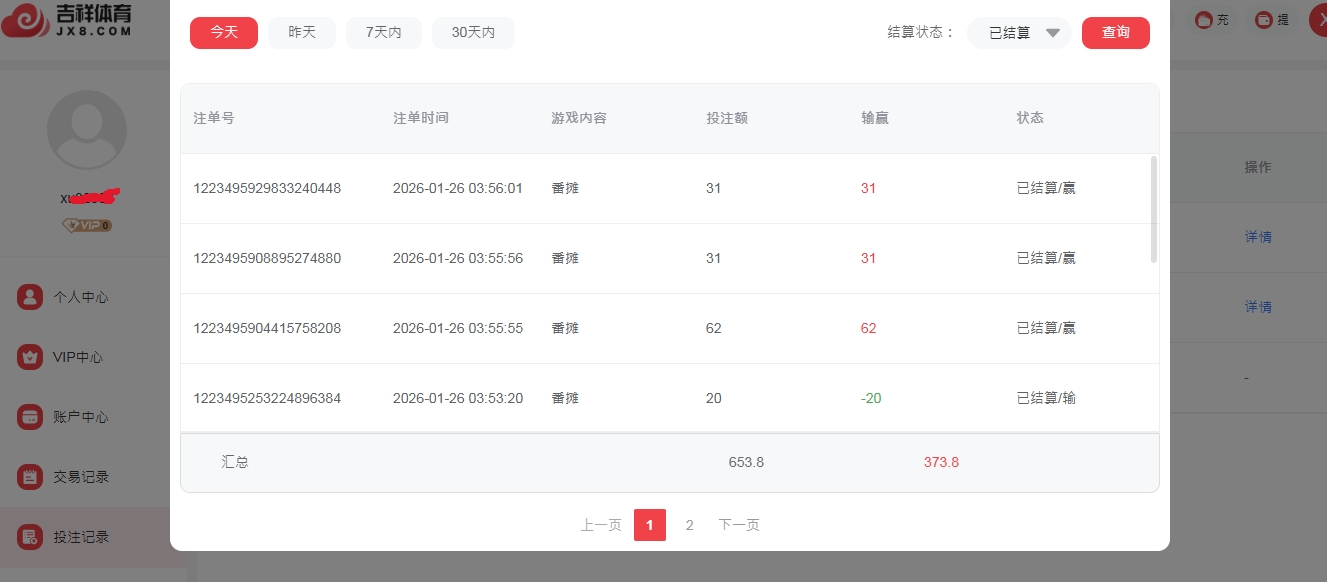The image size is (1327, 582).
Task: Click the VIP 0 level badge
Action: tap(87, 226)
